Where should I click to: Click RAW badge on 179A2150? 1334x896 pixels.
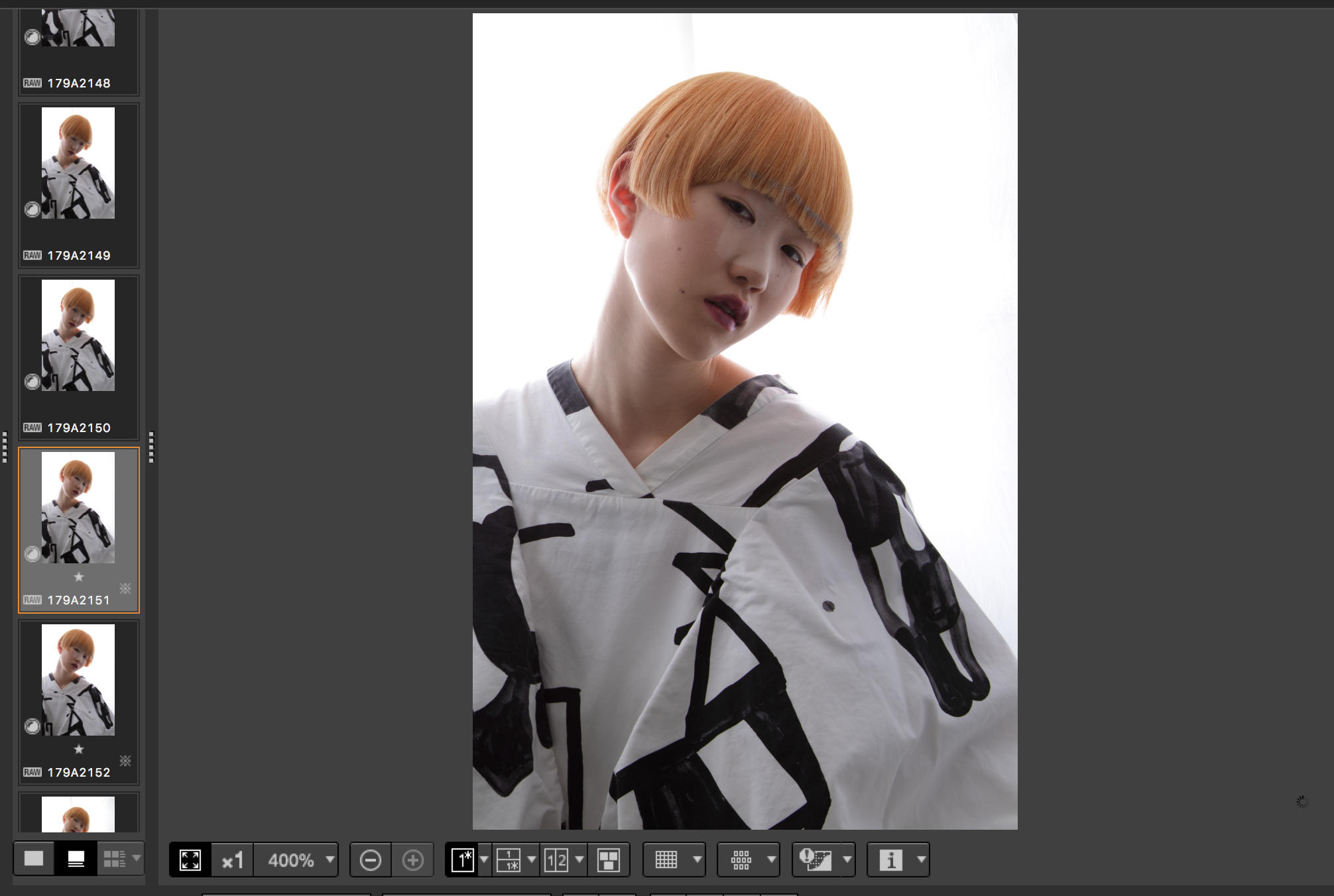[x=32, y=427]
